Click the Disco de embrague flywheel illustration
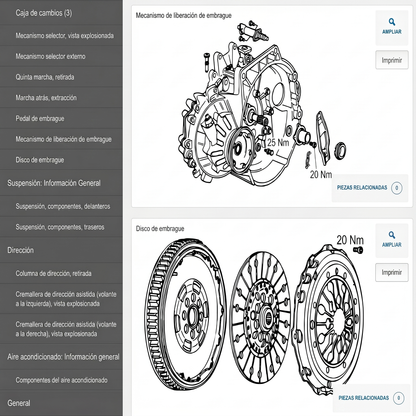Screen dimensions: 416x416 pos(186,314)
